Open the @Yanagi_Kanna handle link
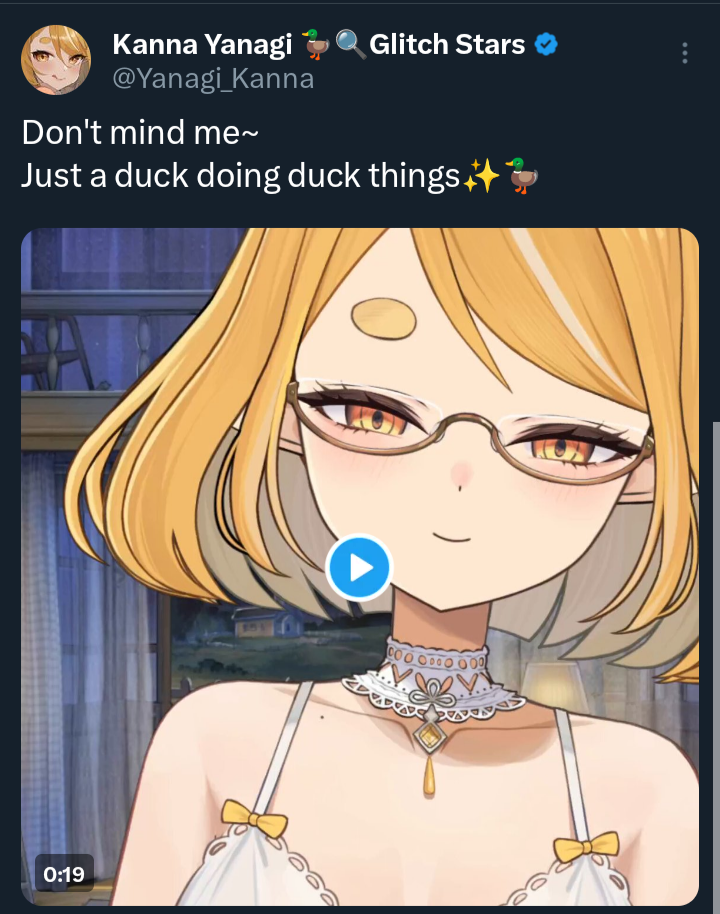This screenshot has height=914, width=720. [x=213, y=79]
